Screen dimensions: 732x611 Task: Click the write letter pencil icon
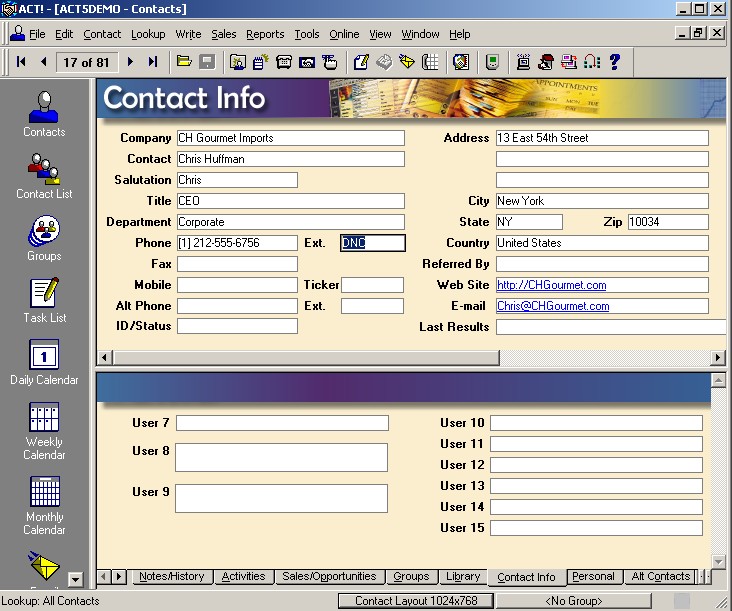(x=361, y=62)
